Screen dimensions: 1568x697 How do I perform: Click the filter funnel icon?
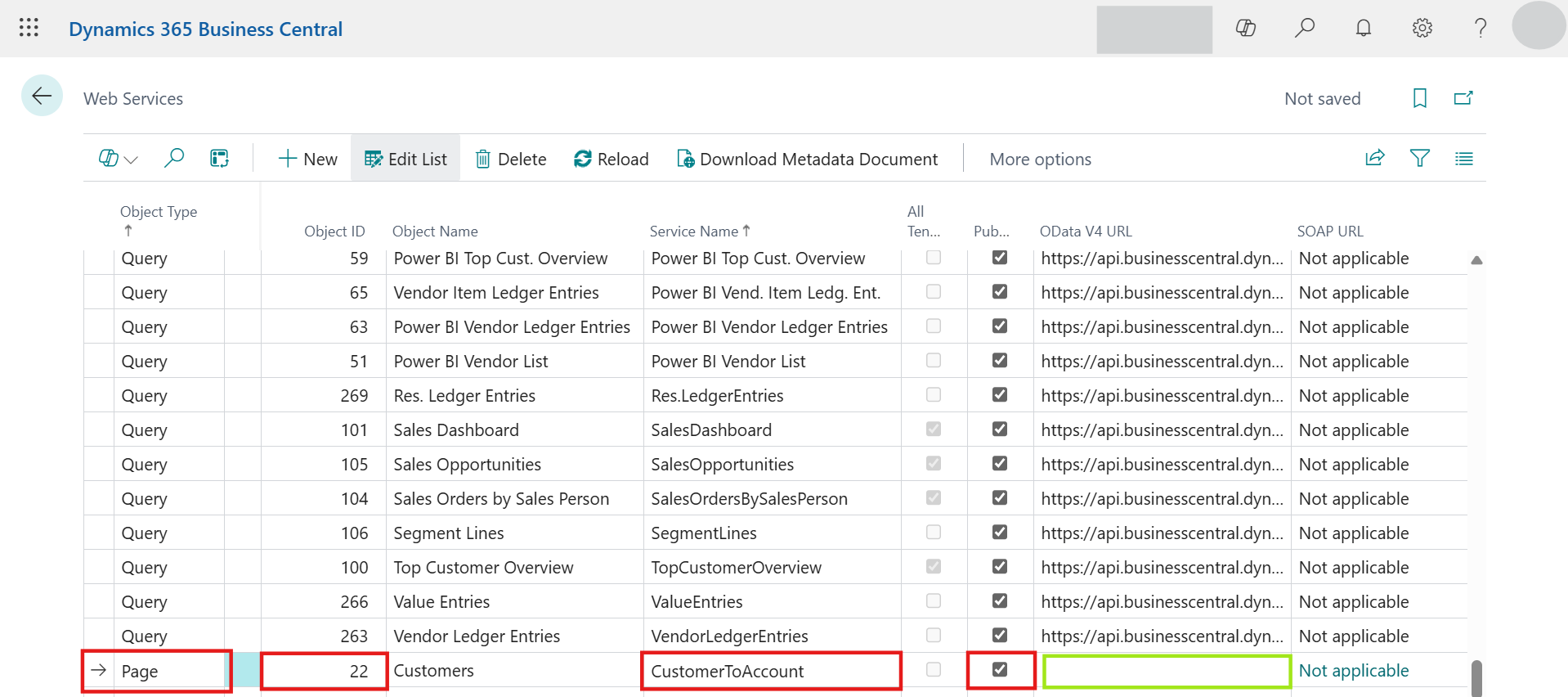coord(1419,159)
